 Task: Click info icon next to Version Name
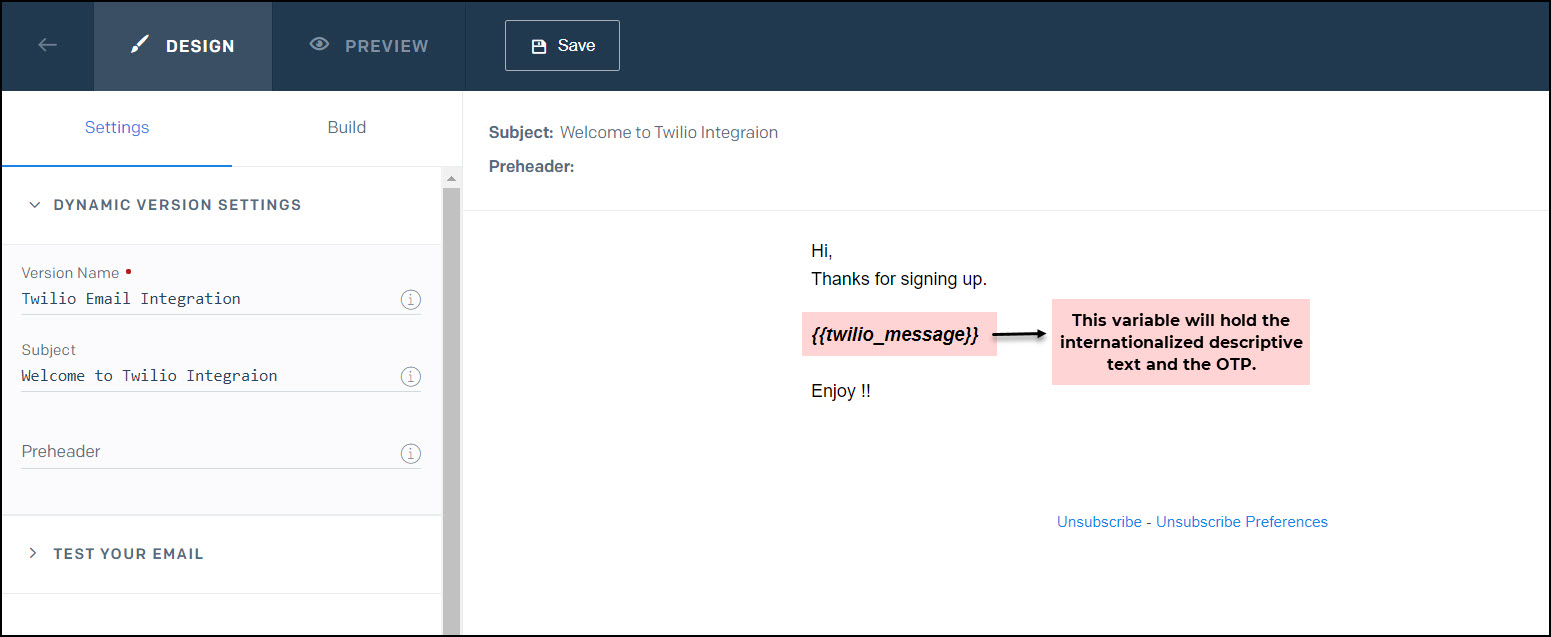point(411,300)
